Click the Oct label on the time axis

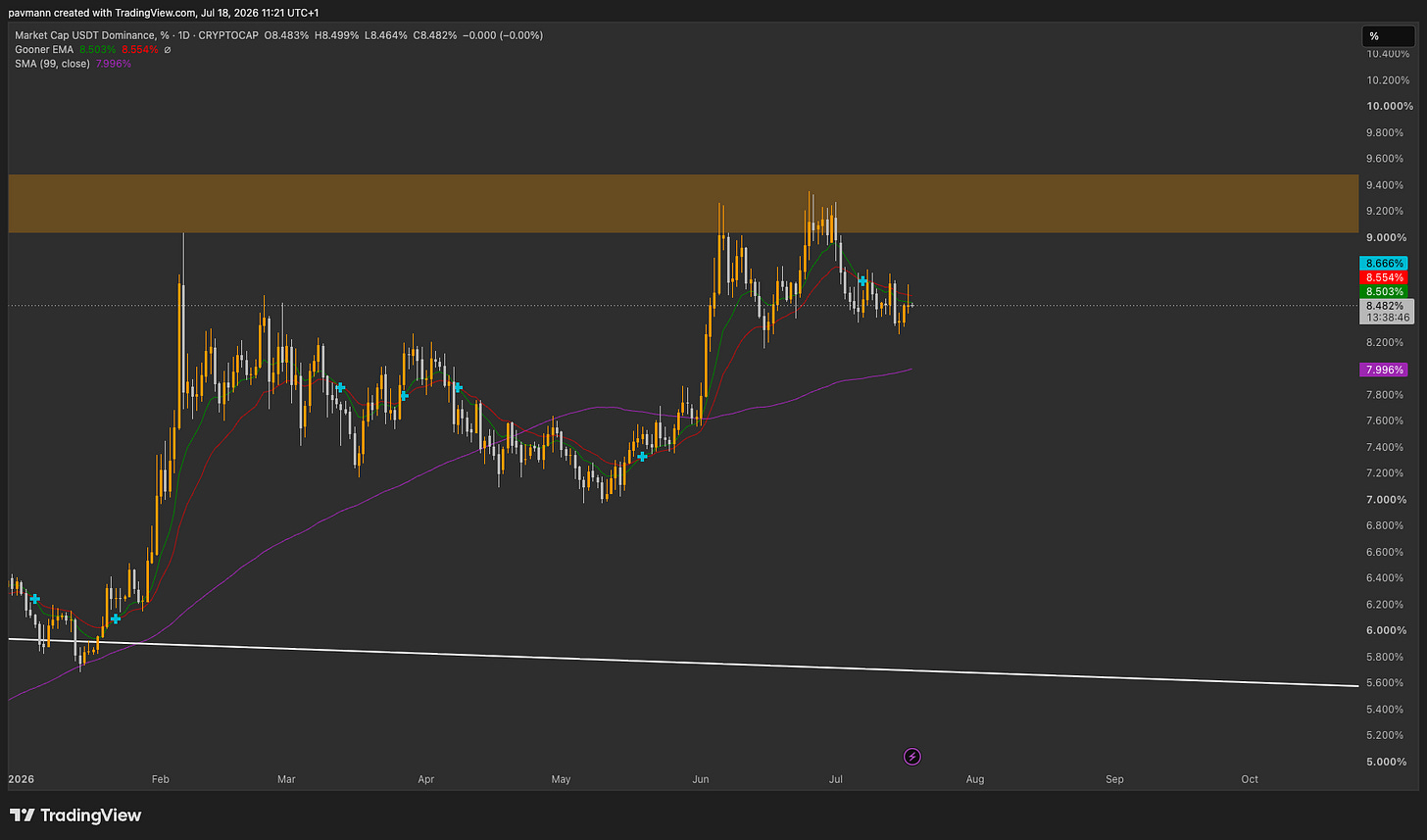pyautogui.click(x=1250, y=779)
